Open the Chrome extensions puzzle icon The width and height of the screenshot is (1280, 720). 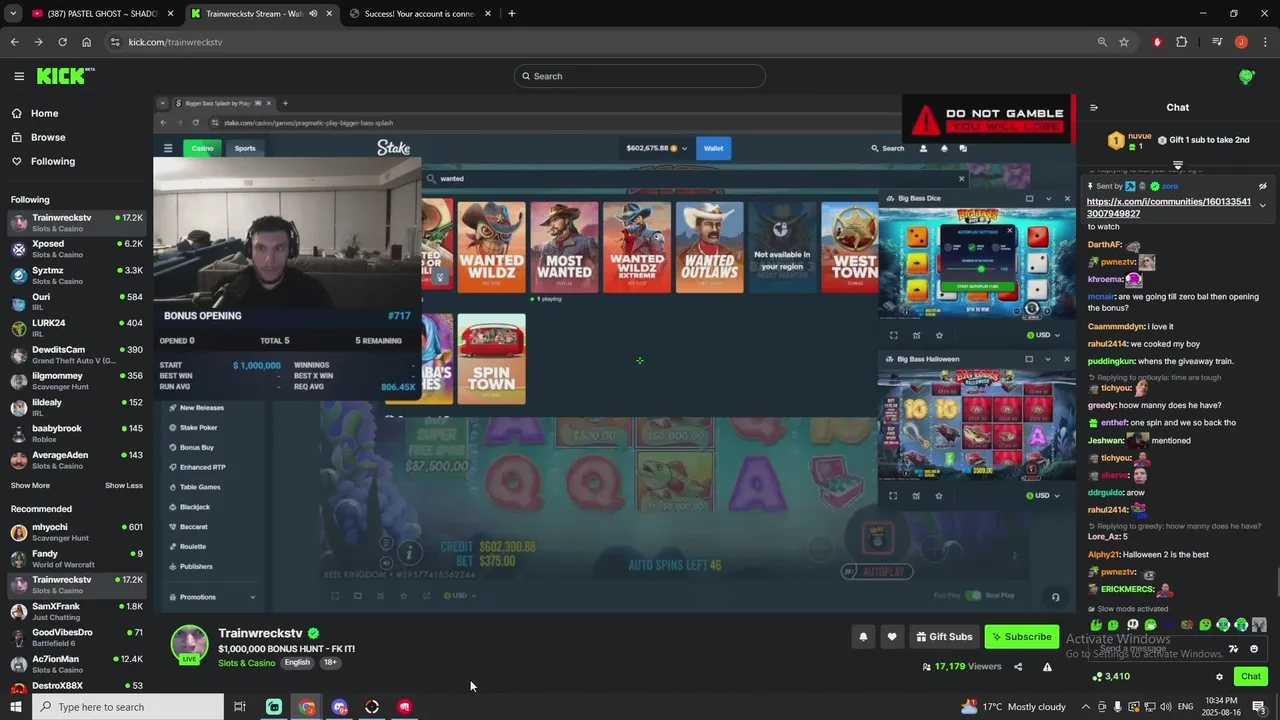coord(1181,42)
